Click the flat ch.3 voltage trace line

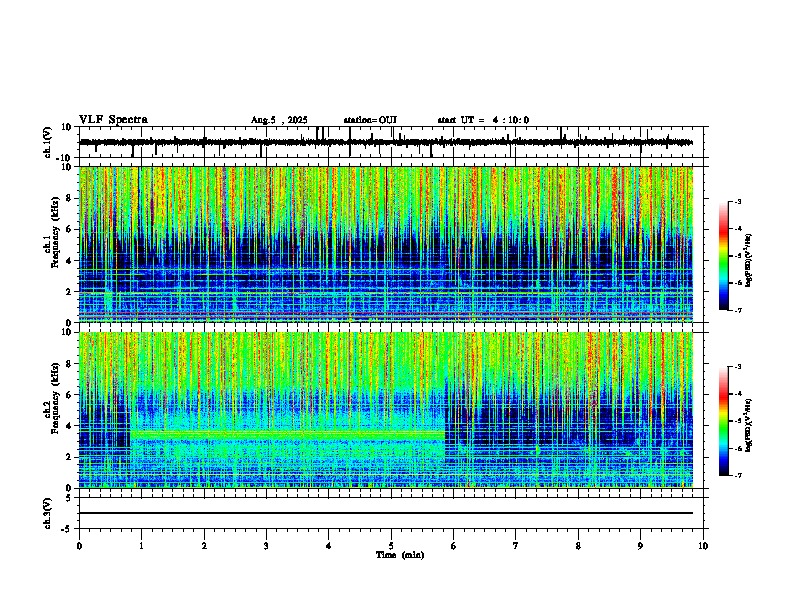(386, 513)
